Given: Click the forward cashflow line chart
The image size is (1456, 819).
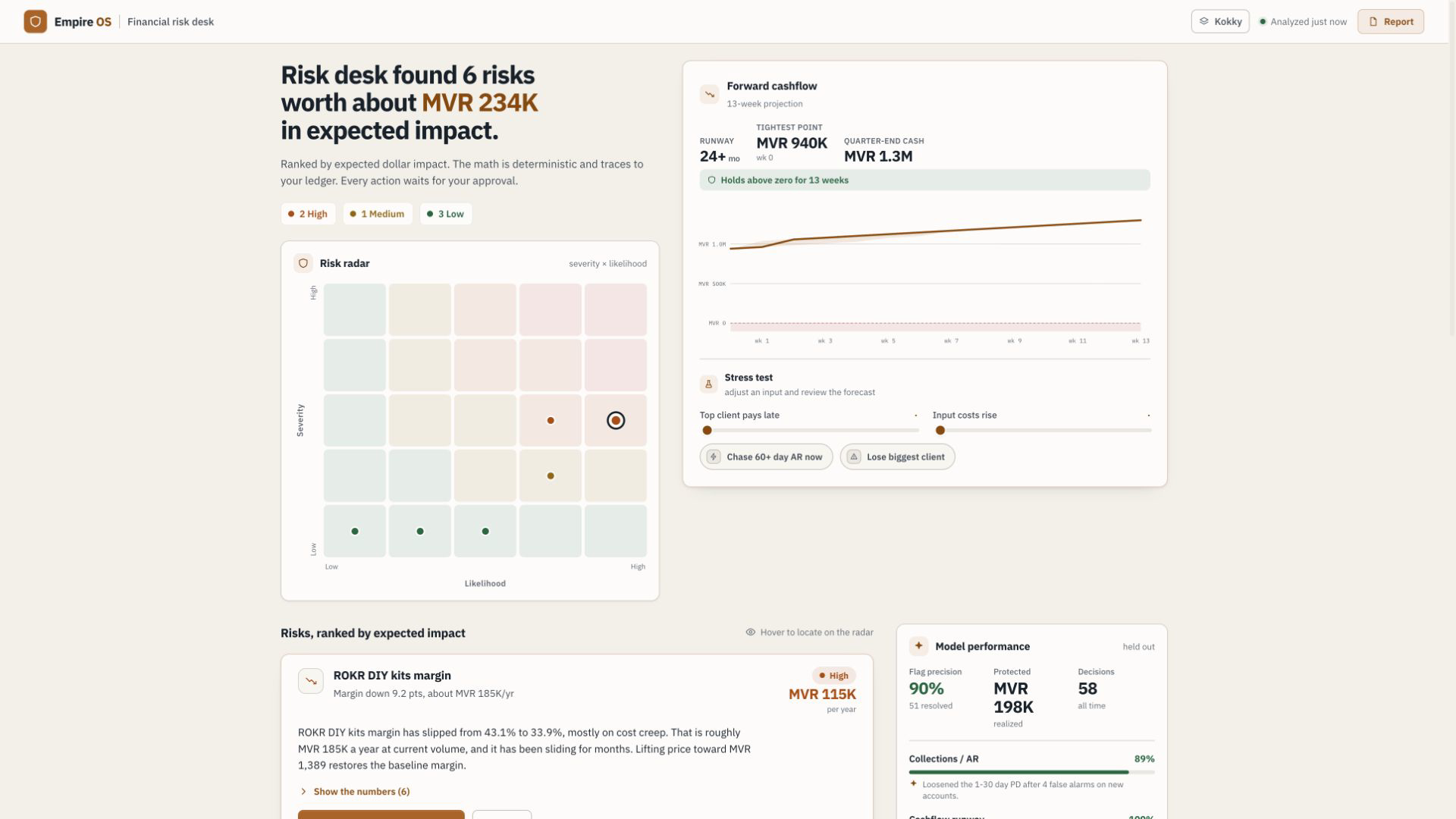Looking at the screenshot, I should (924, 277).
